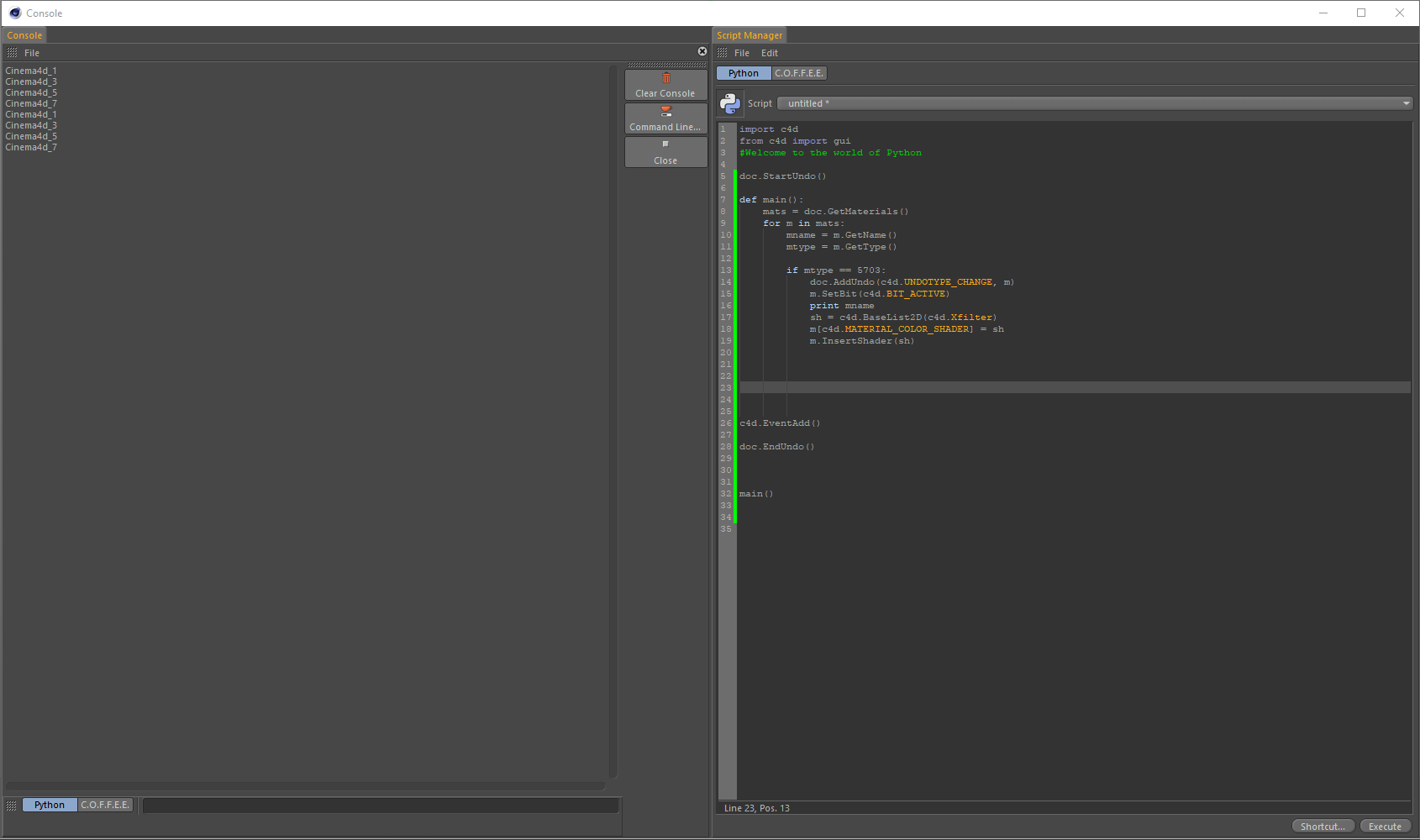
Task: Switch Script Manager to C.O.F.F.E.E. mode
Action: point(798,73)
